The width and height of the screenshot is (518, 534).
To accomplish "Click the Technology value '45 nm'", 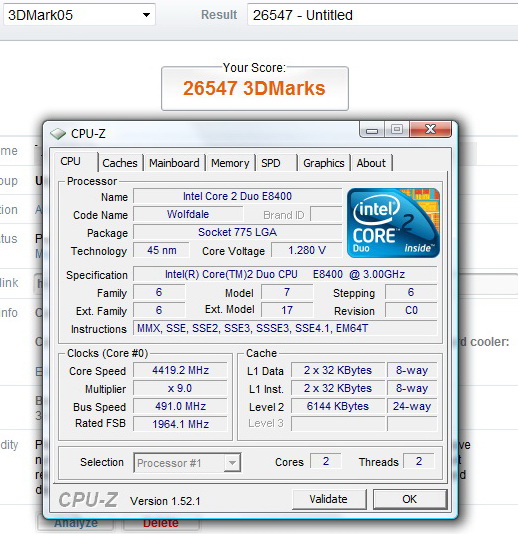I will (161, 250).
